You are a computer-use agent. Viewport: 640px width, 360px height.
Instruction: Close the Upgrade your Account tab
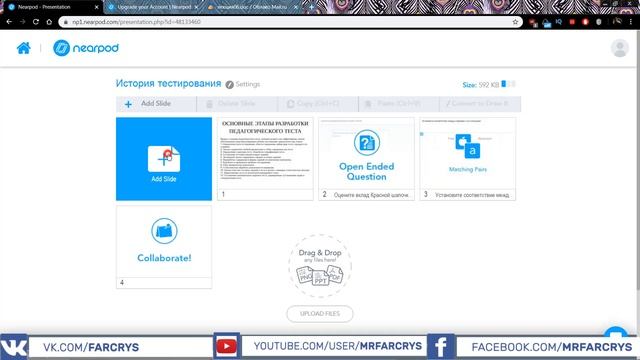(196, 7)
